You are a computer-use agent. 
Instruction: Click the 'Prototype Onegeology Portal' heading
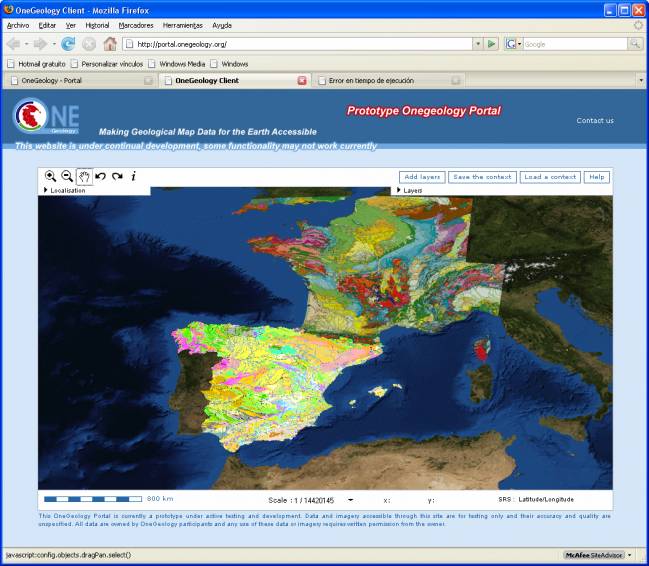tap(424, 111)
